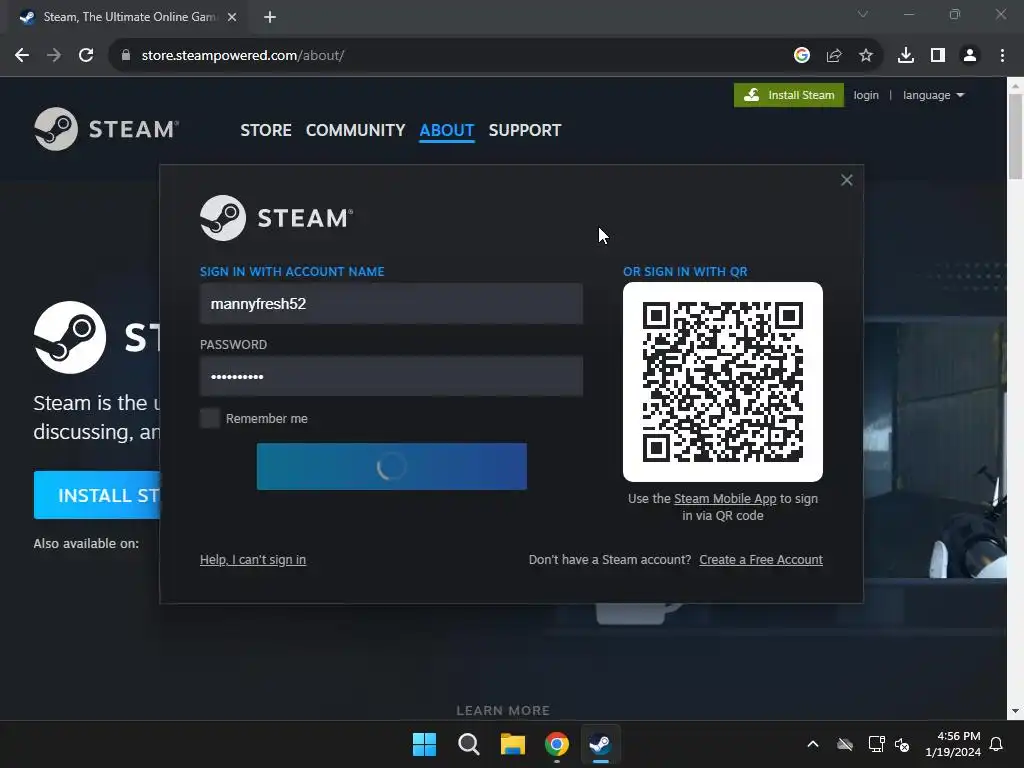Click the Steam logo inside login dialog
Viewport: 1024px width, 768px height.
pos(276,218)
